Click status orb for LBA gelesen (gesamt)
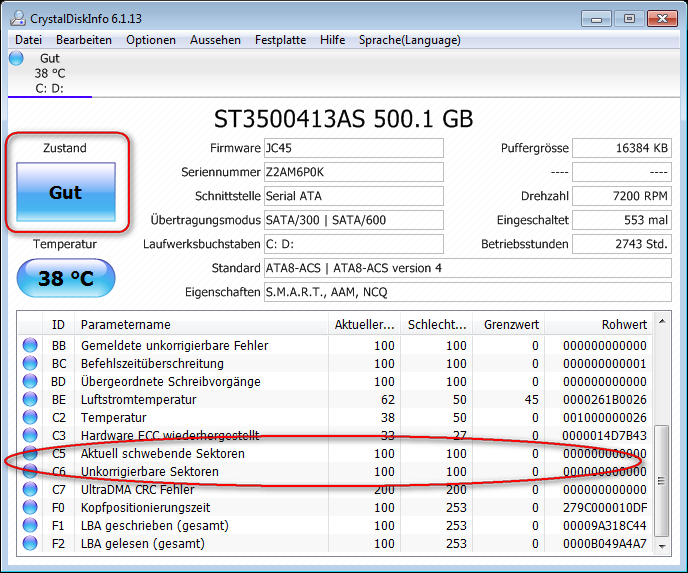The height and width of the screenshot is (573, 688). point(31,544)
